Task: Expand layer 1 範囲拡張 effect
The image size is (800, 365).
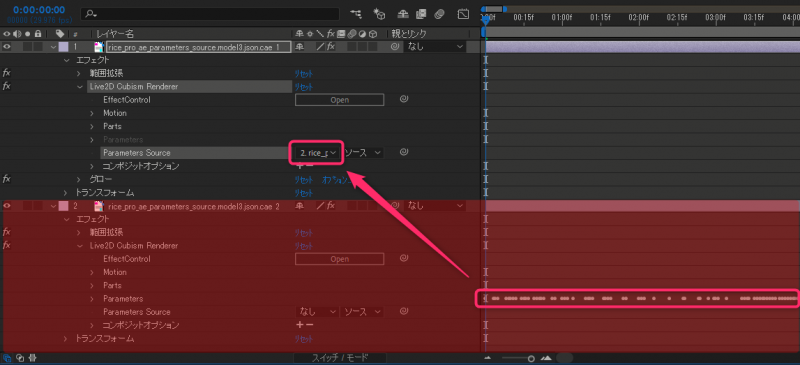Action: click(x=79, y=74)
